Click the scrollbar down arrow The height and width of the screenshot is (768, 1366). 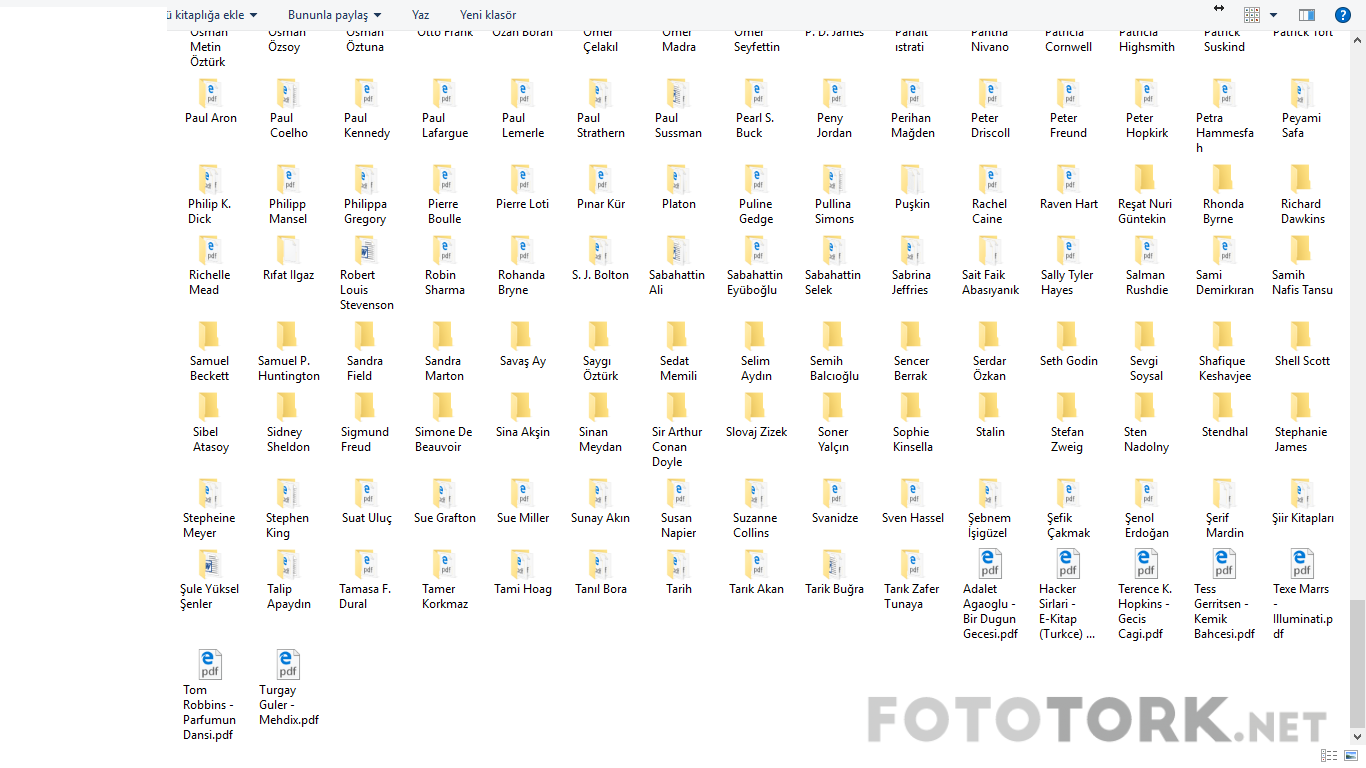tap(1357, 738)
